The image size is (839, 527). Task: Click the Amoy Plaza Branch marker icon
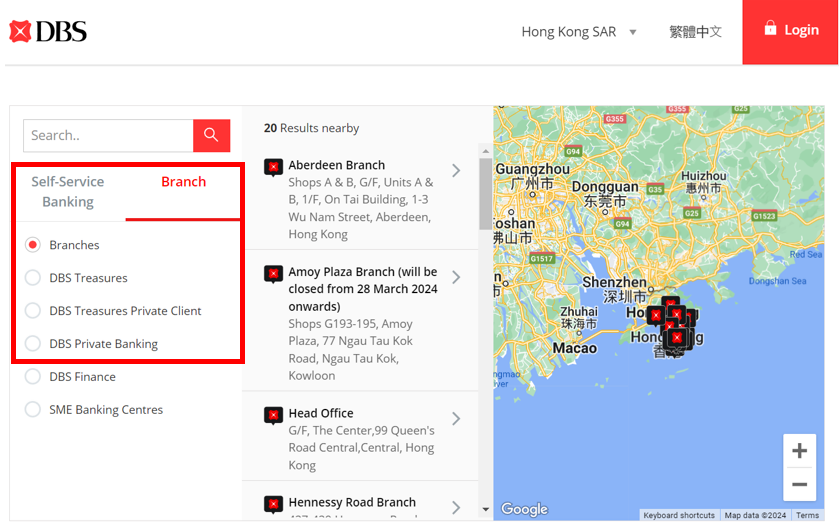[273, 273]
